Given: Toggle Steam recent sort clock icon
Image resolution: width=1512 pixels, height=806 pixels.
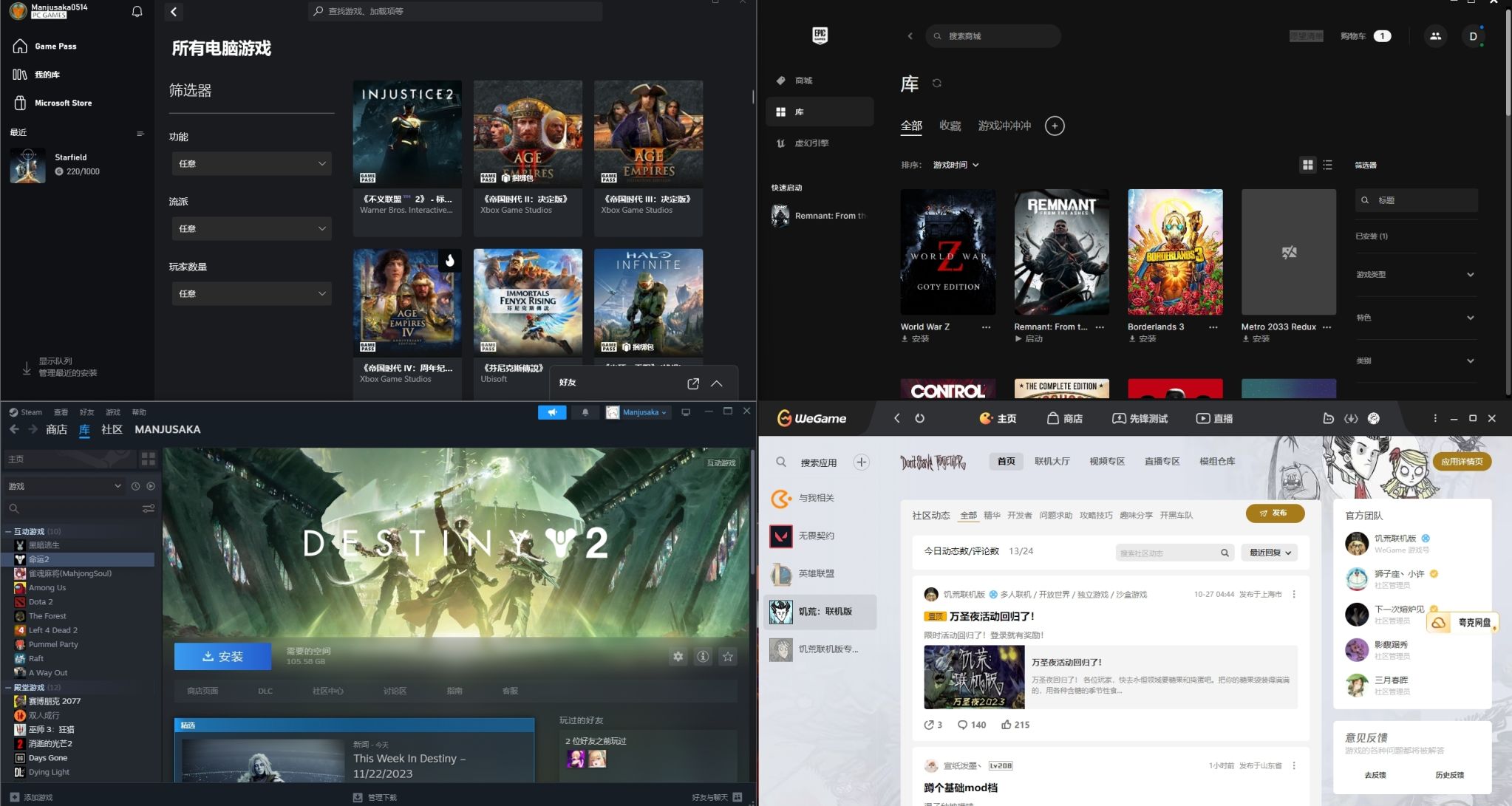Looking at the screenshot, I should 135,486.
